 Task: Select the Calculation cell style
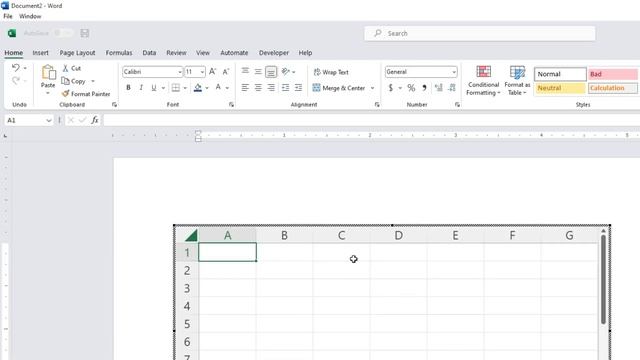pyautogui.click(x=613, y=88)
